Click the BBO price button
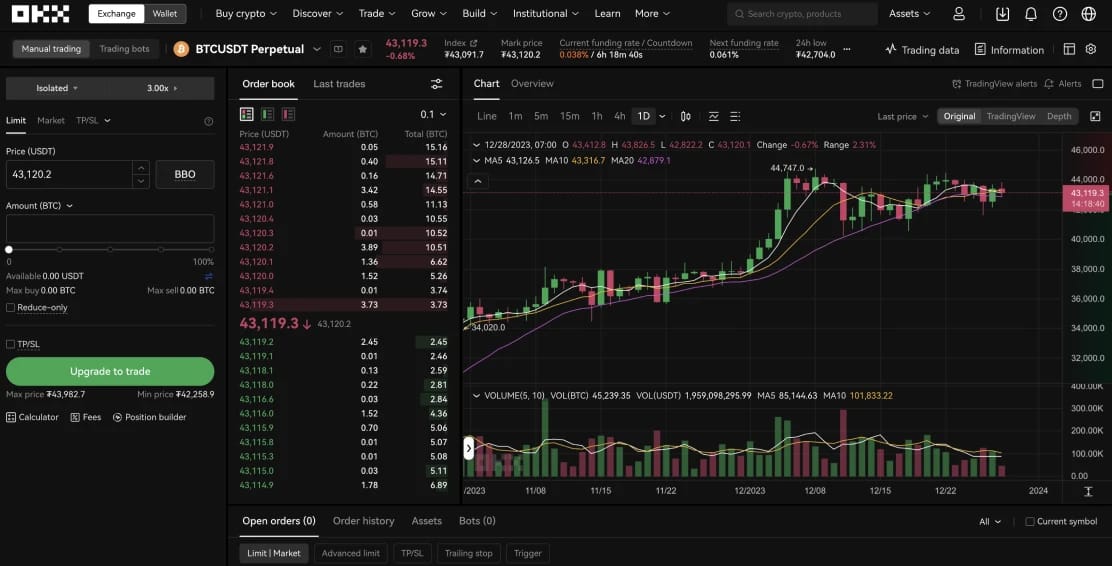Viewport: 1112px width, 566px height. pyautogui.click(x=184, y=174)
